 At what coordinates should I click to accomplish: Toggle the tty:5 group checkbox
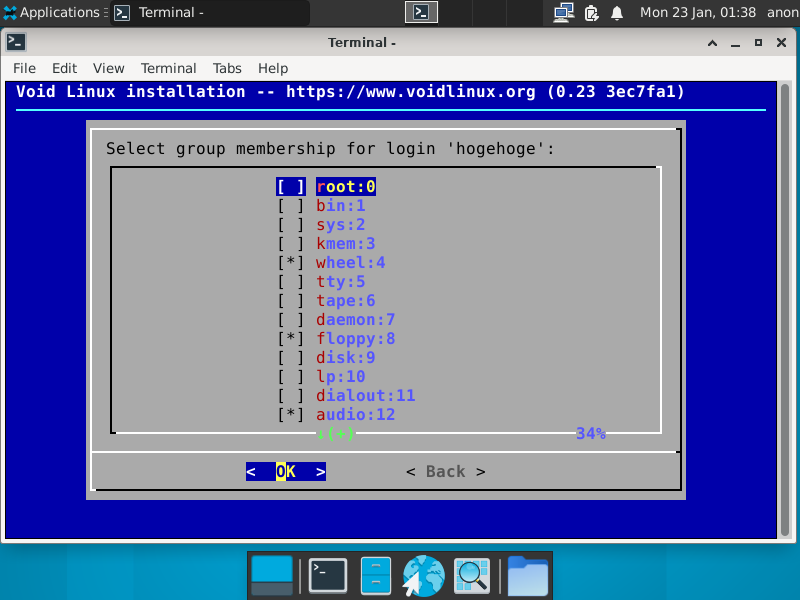[291, 282]
